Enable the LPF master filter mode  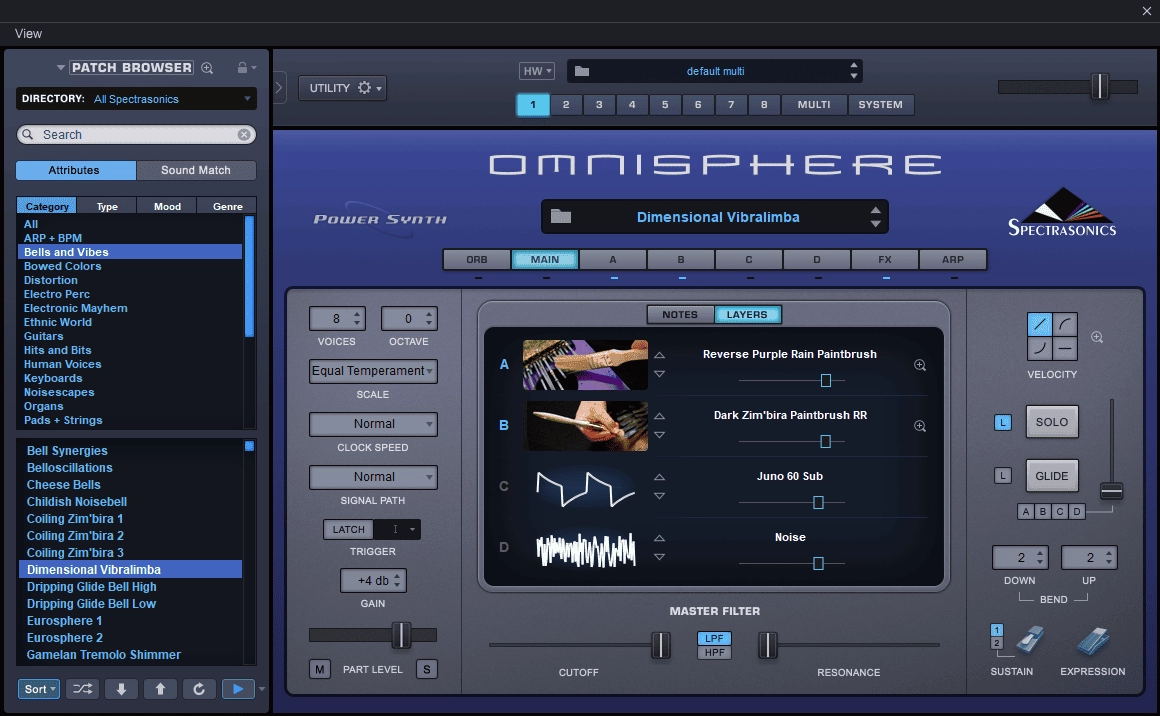714,638
